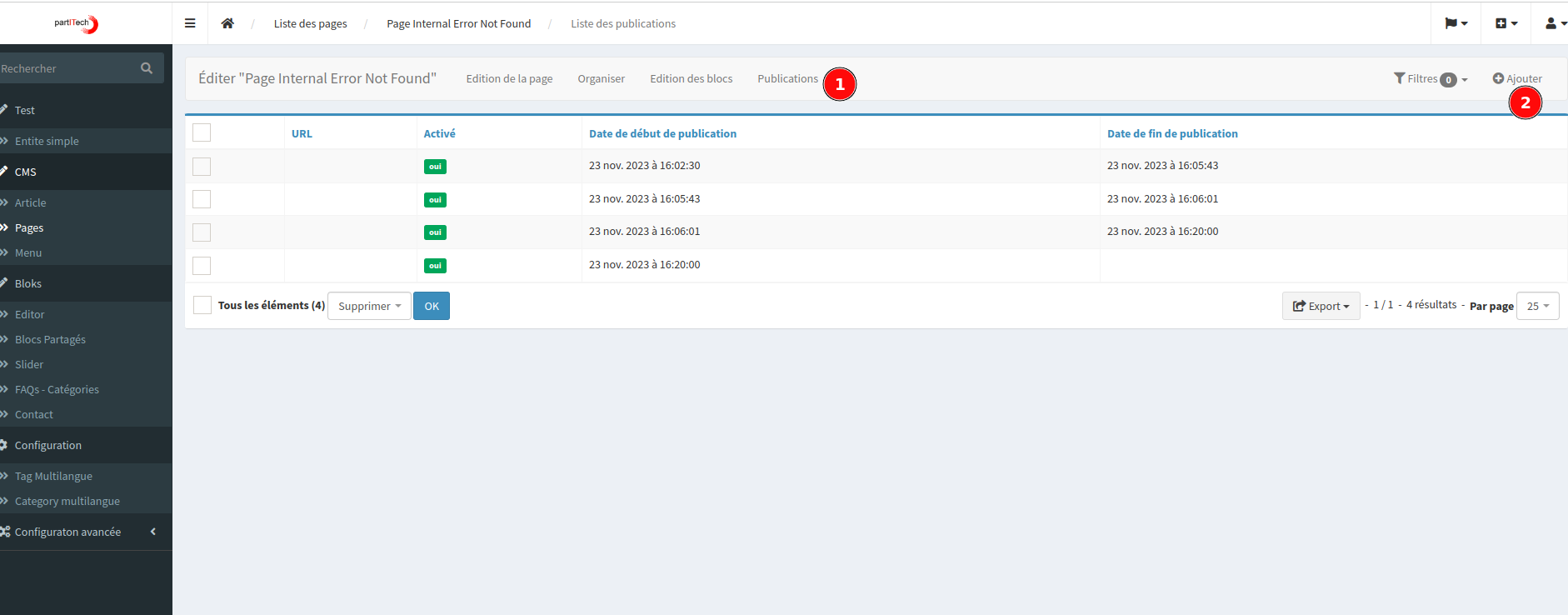
Task: Click the search magnifier icon in sidebar
Action: [147, 68]
